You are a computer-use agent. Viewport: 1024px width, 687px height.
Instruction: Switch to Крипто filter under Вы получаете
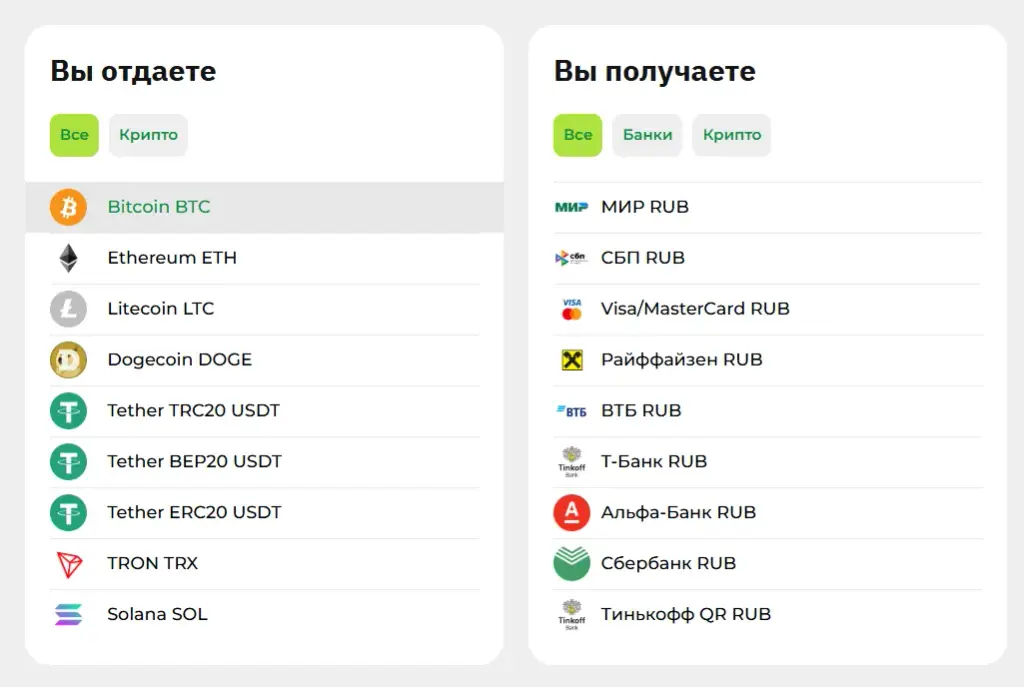(x=732, y=135)
